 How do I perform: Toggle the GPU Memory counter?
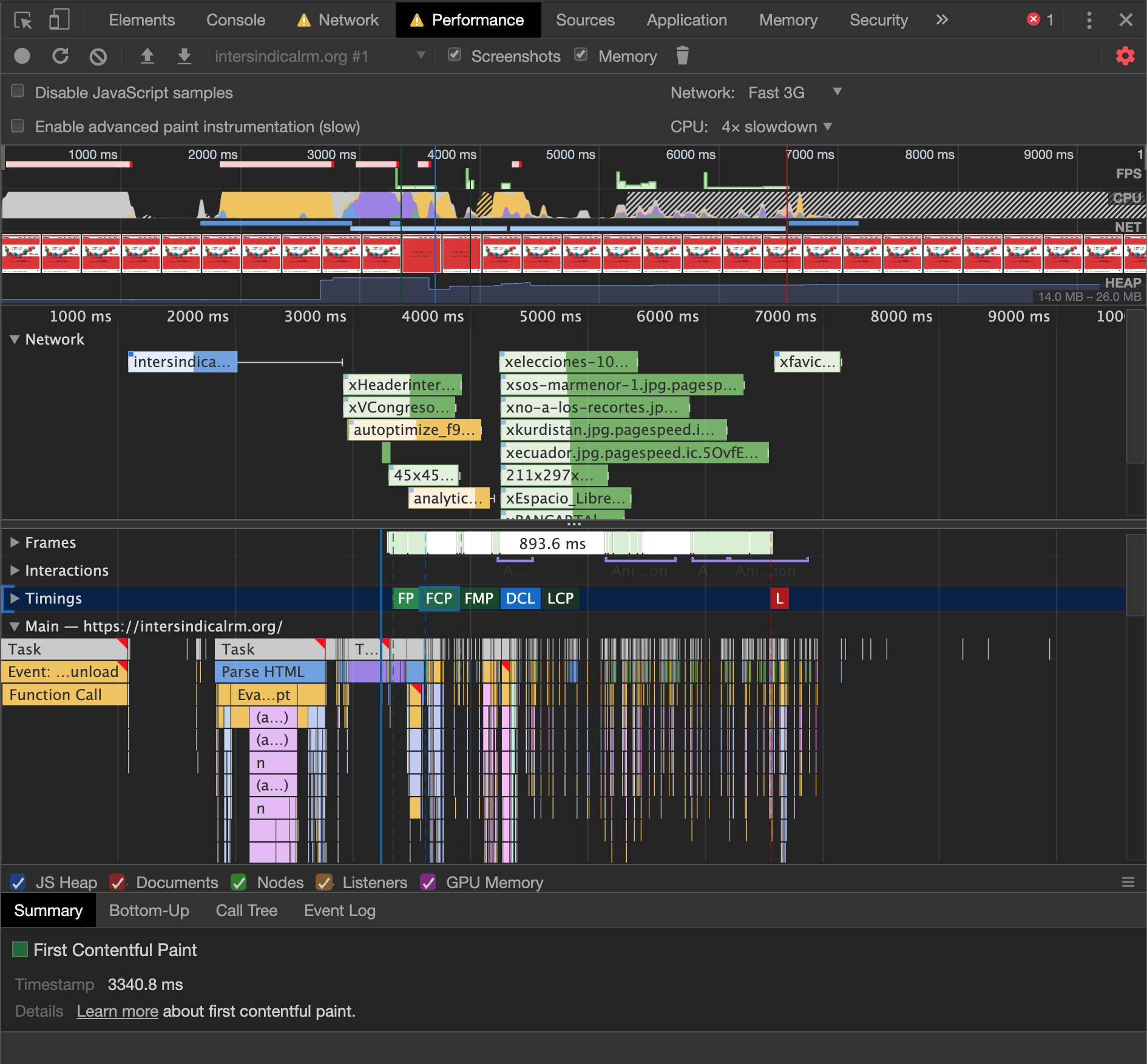click(x=428, y=883)
